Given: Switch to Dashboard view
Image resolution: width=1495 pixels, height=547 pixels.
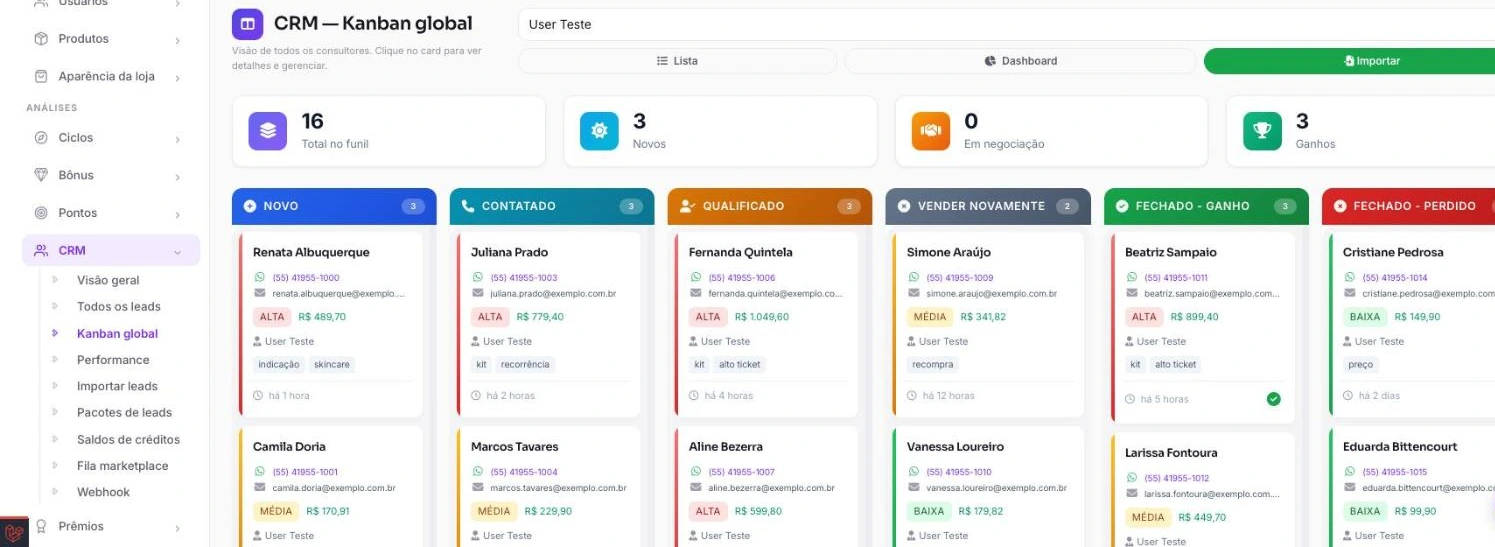Looking at the screenshot, I should click(x=1020, y=61).
